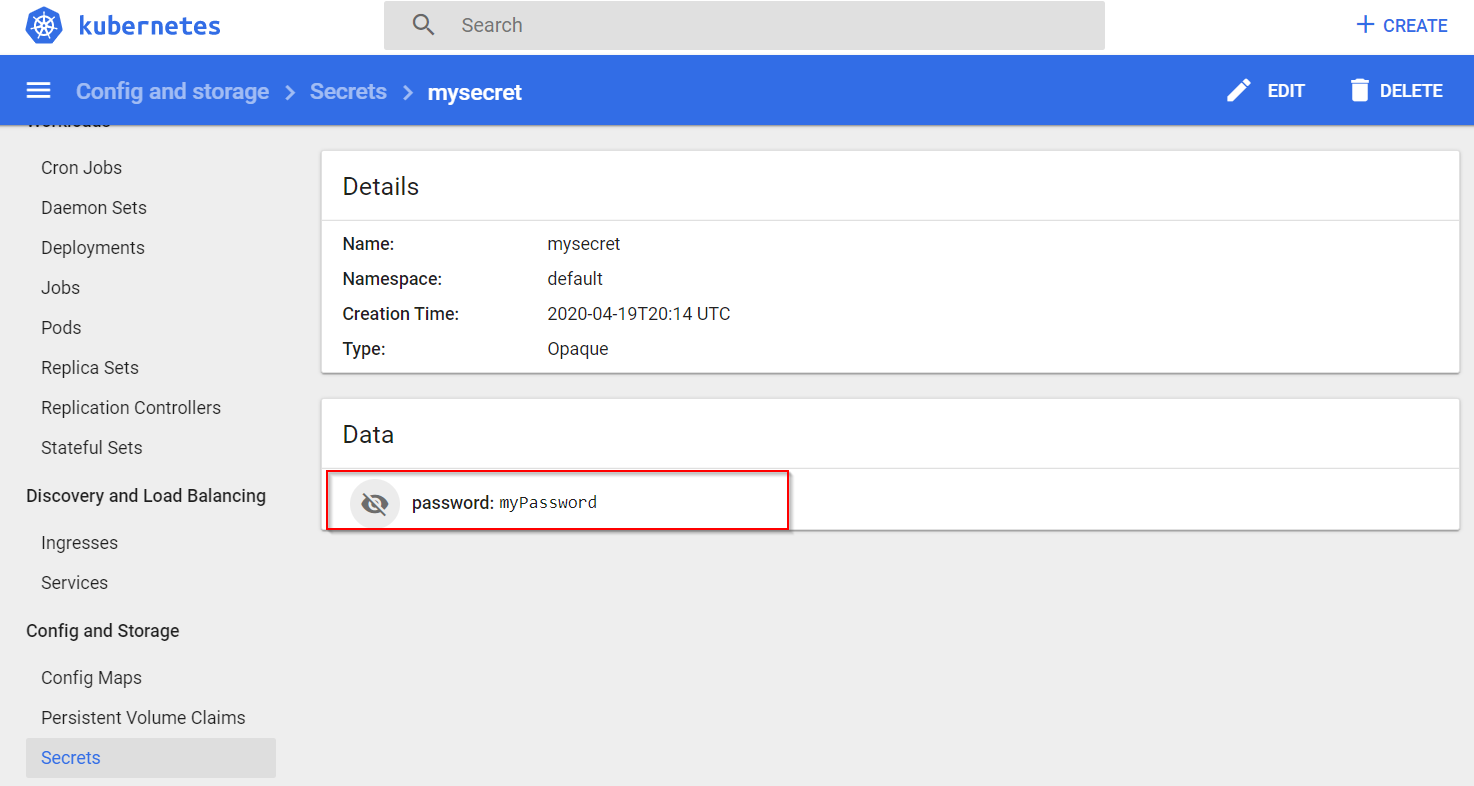Click the Secrets breadcrumb link
The image size is (1474, 786).
pos(348,90)
